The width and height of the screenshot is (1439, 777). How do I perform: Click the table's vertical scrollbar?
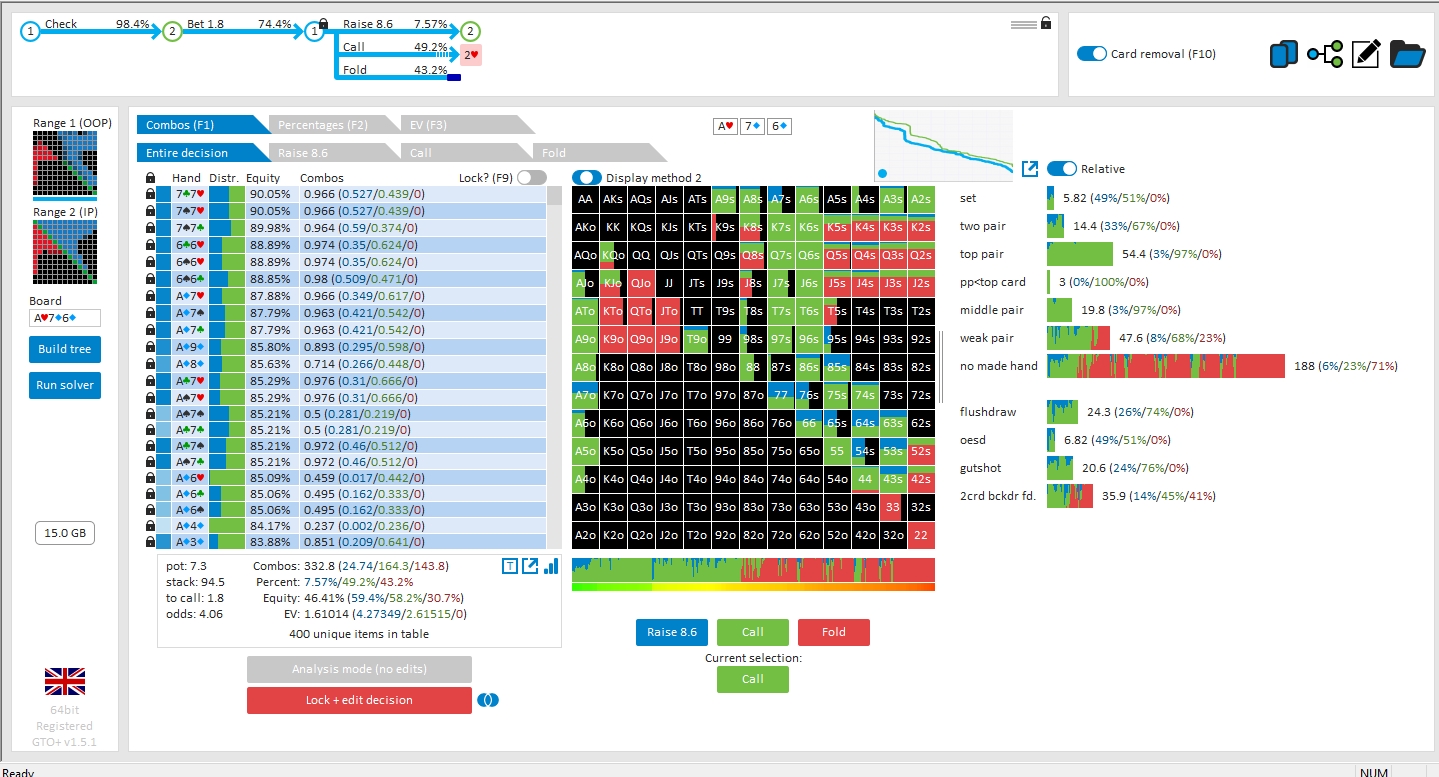[554, 368]
